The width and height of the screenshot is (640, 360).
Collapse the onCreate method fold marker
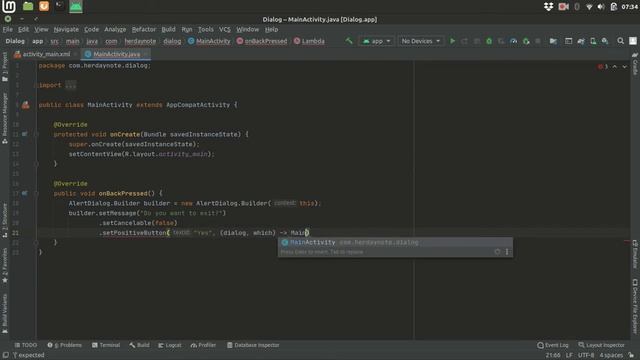pyautogui.click(x=36, y=134)
